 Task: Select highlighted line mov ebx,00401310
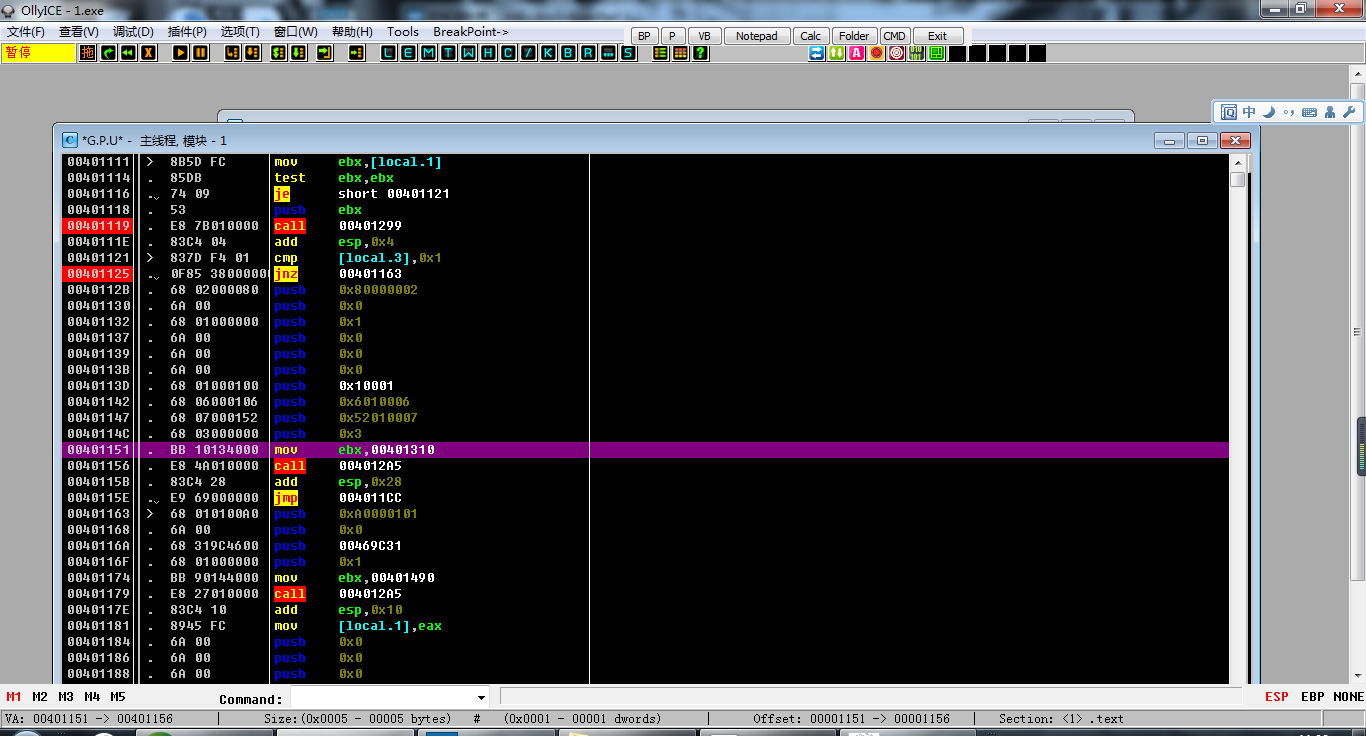tap(645, 450)
